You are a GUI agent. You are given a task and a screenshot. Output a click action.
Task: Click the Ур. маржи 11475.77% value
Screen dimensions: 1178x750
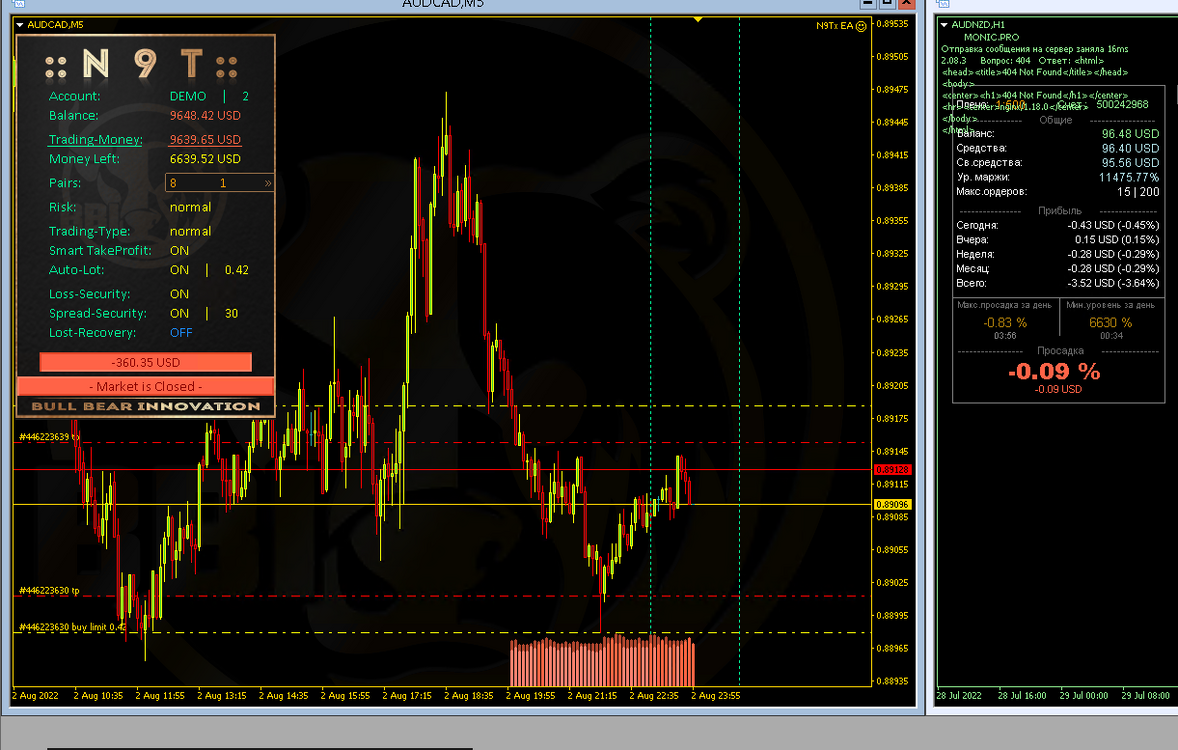[x=1128, y=177]
